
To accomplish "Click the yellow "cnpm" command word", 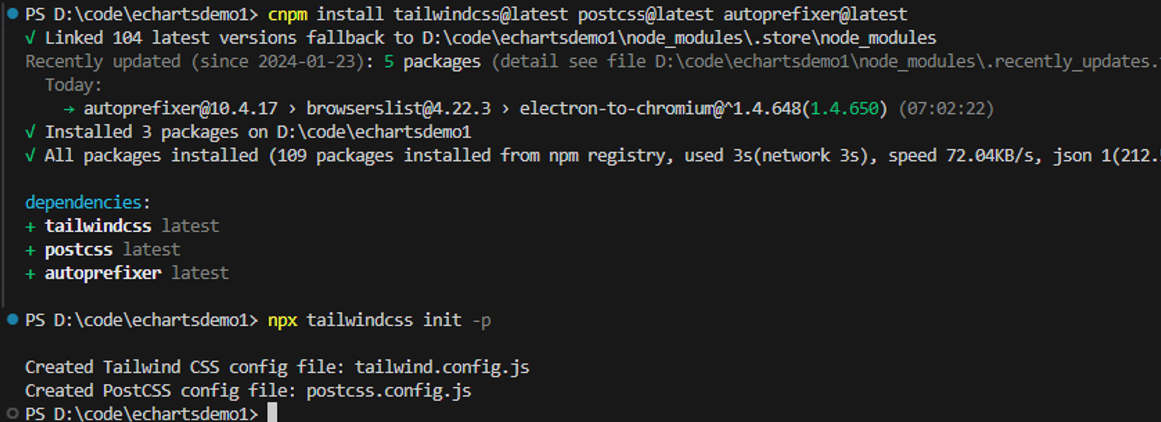I will click(287, 15).
